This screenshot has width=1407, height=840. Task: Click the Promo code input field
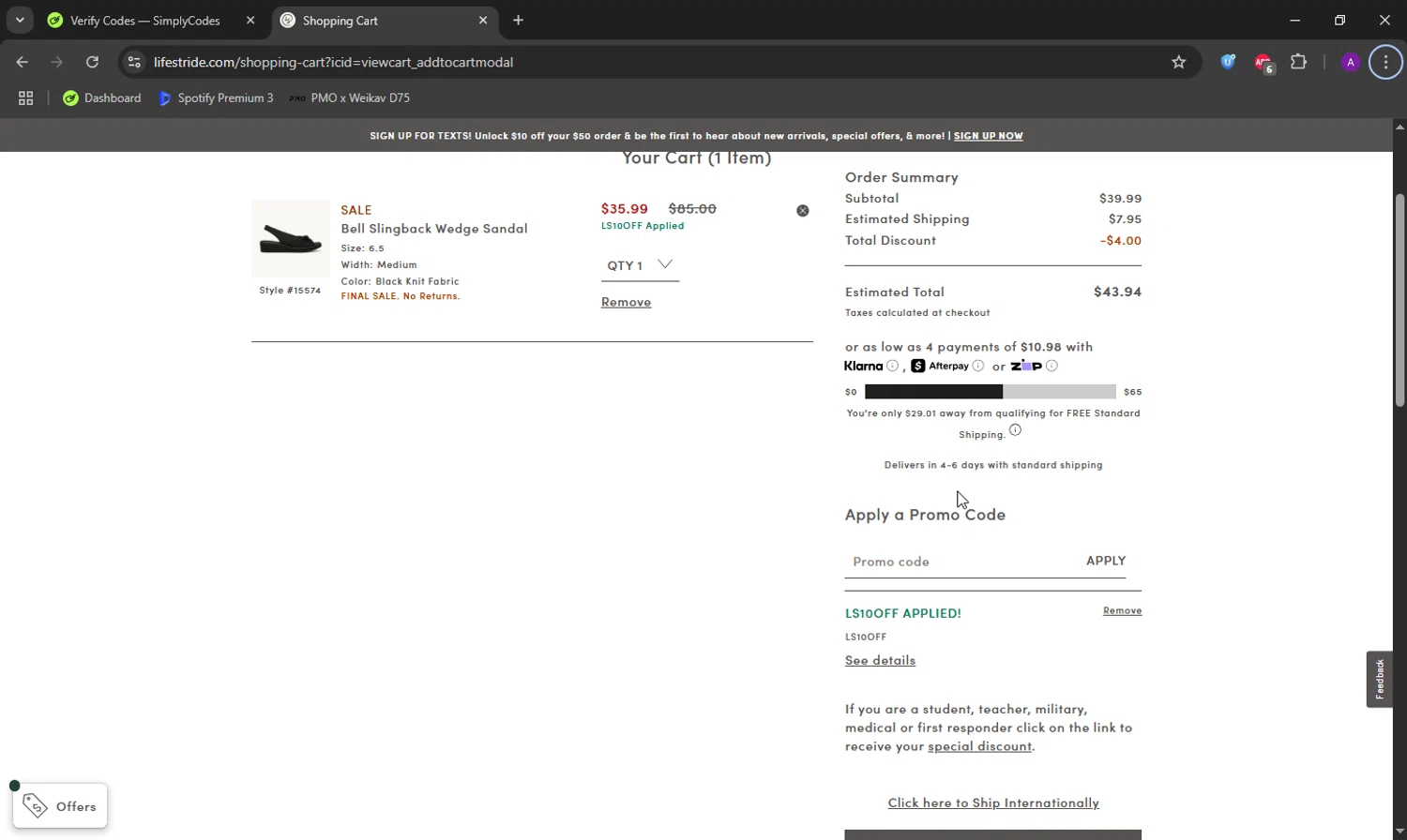960,562
